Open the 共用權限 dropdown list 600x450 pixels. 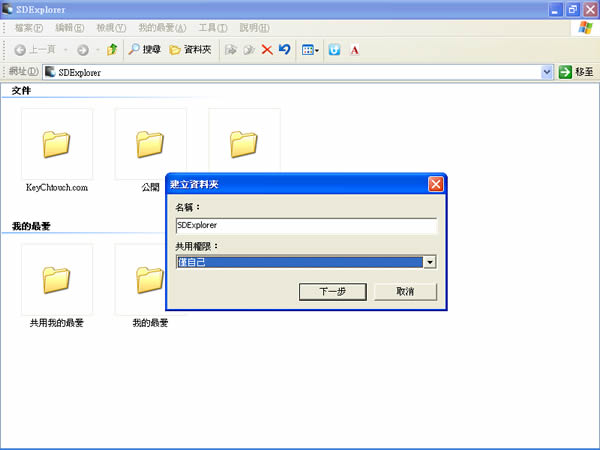(x=430, y=262)
